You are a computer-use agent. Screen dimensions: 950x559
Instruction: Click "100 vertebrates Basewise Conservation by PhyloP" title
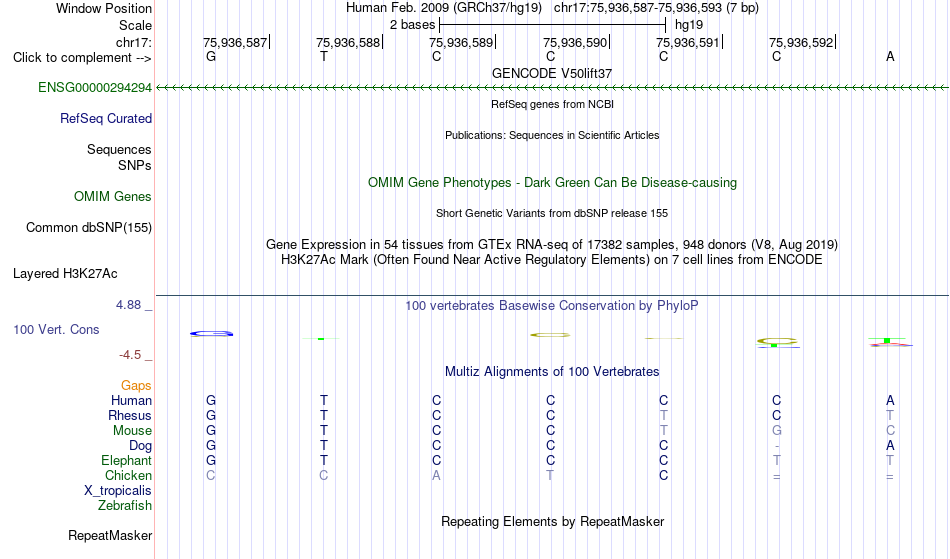pyautogui.click(x=552, y=306)
